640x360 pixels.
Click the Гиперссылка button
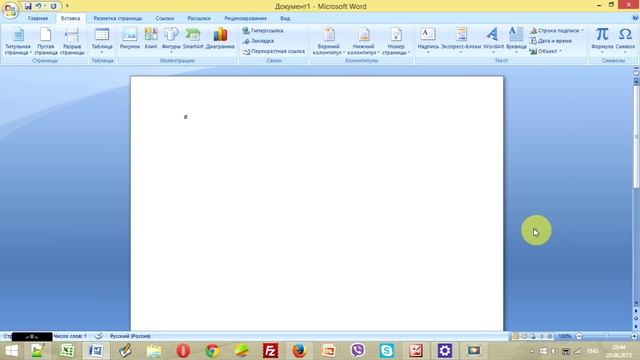point(263,31)
